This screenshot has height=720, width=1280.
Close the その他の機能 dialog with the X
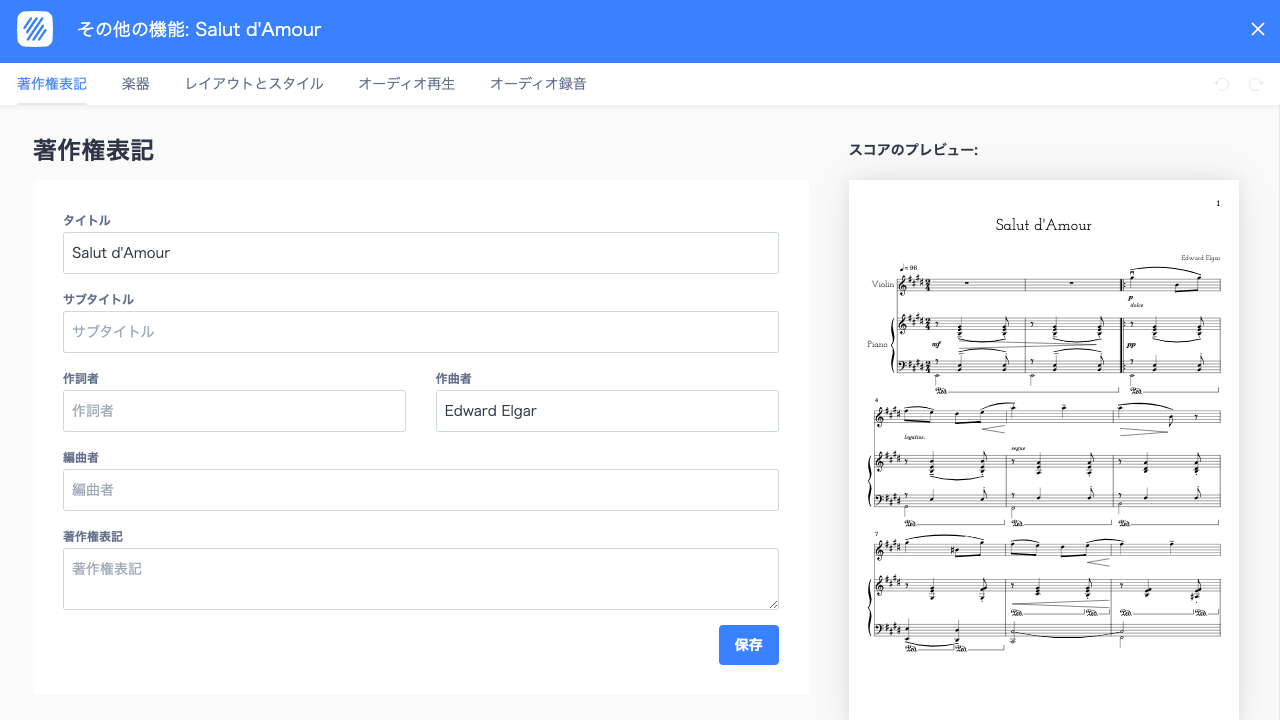tap(1258, 29)
